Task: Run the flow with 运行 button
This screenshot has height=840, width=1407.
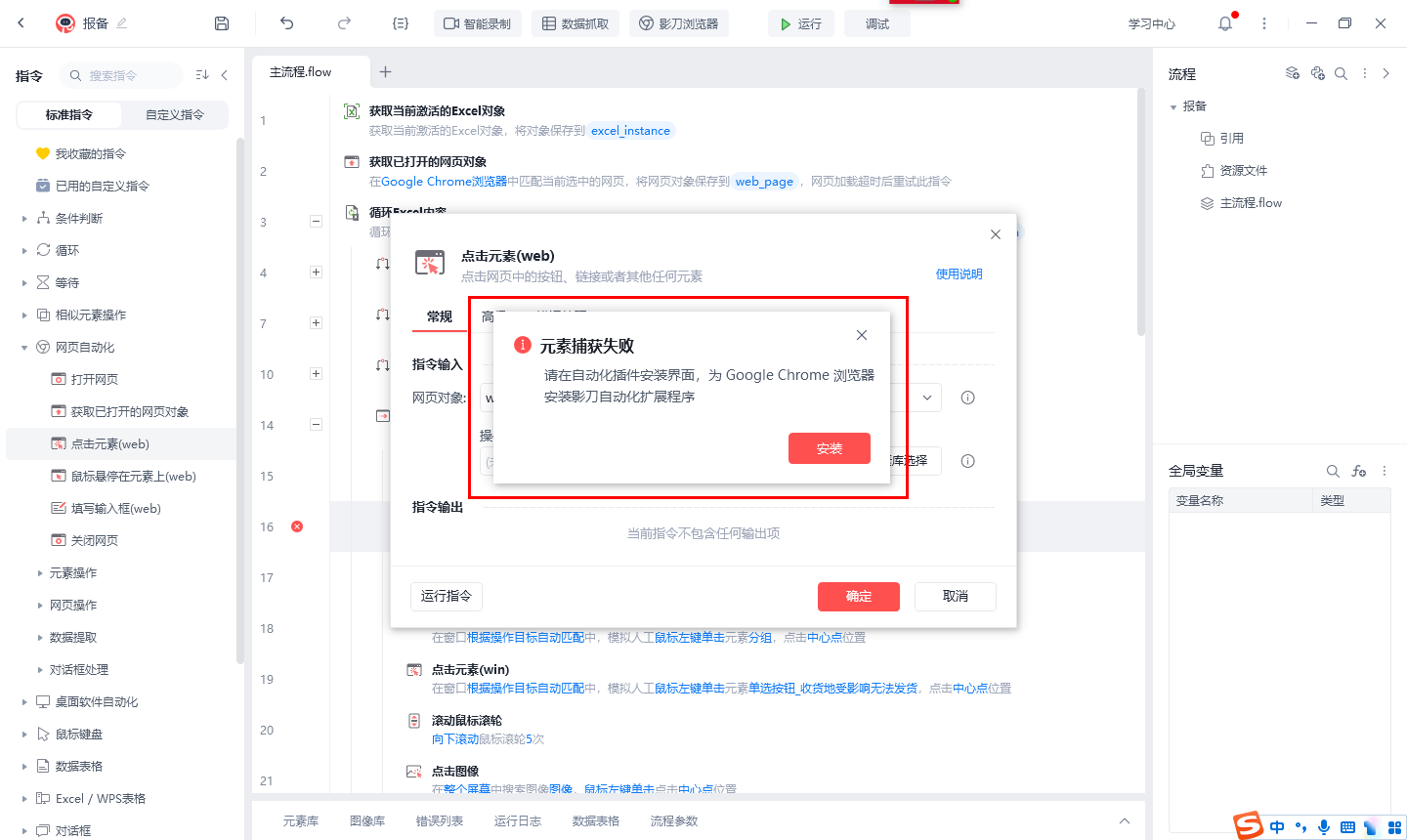Action: pos(801,23)
